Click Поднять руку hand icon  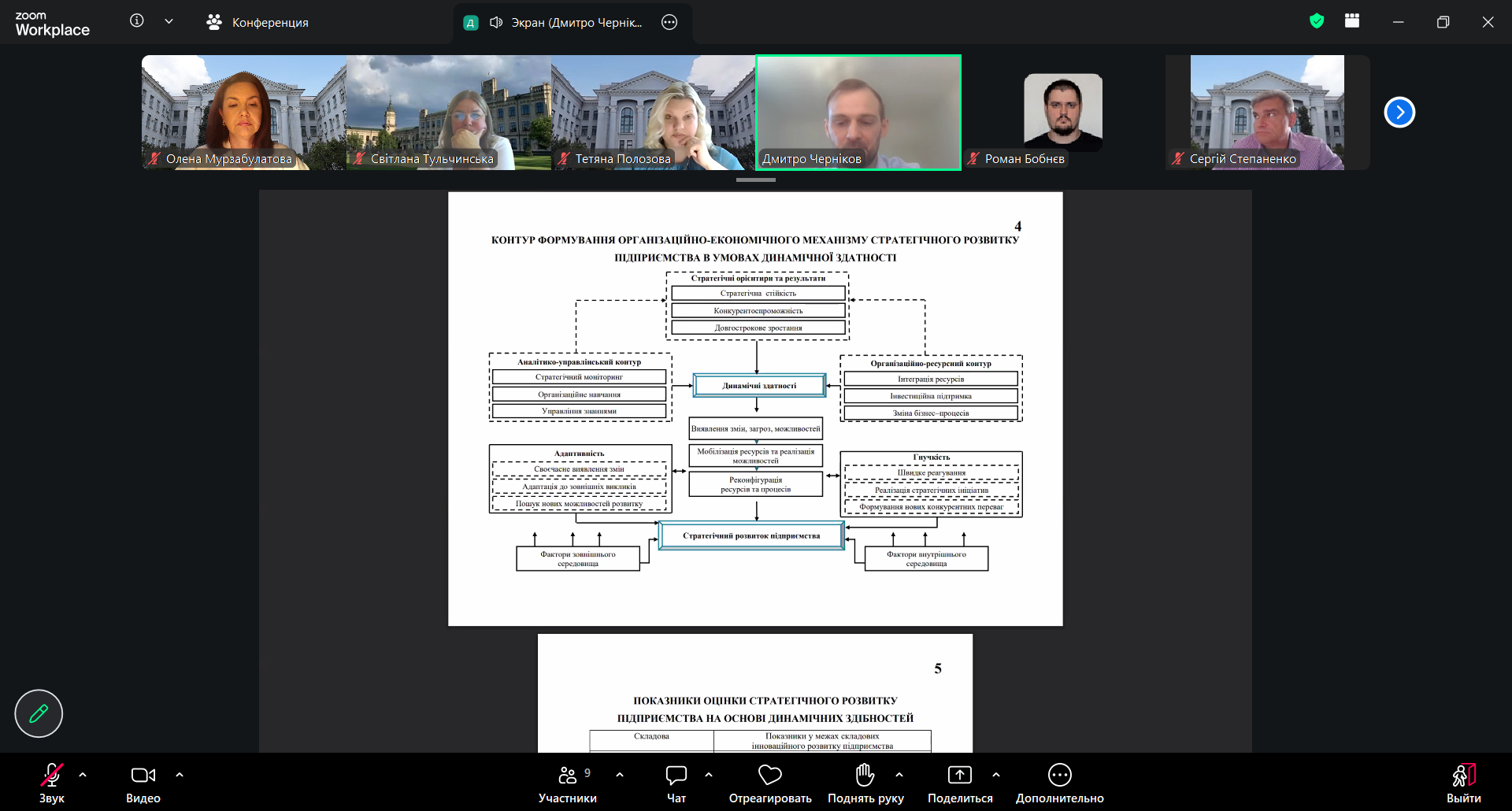pos(865,783)
